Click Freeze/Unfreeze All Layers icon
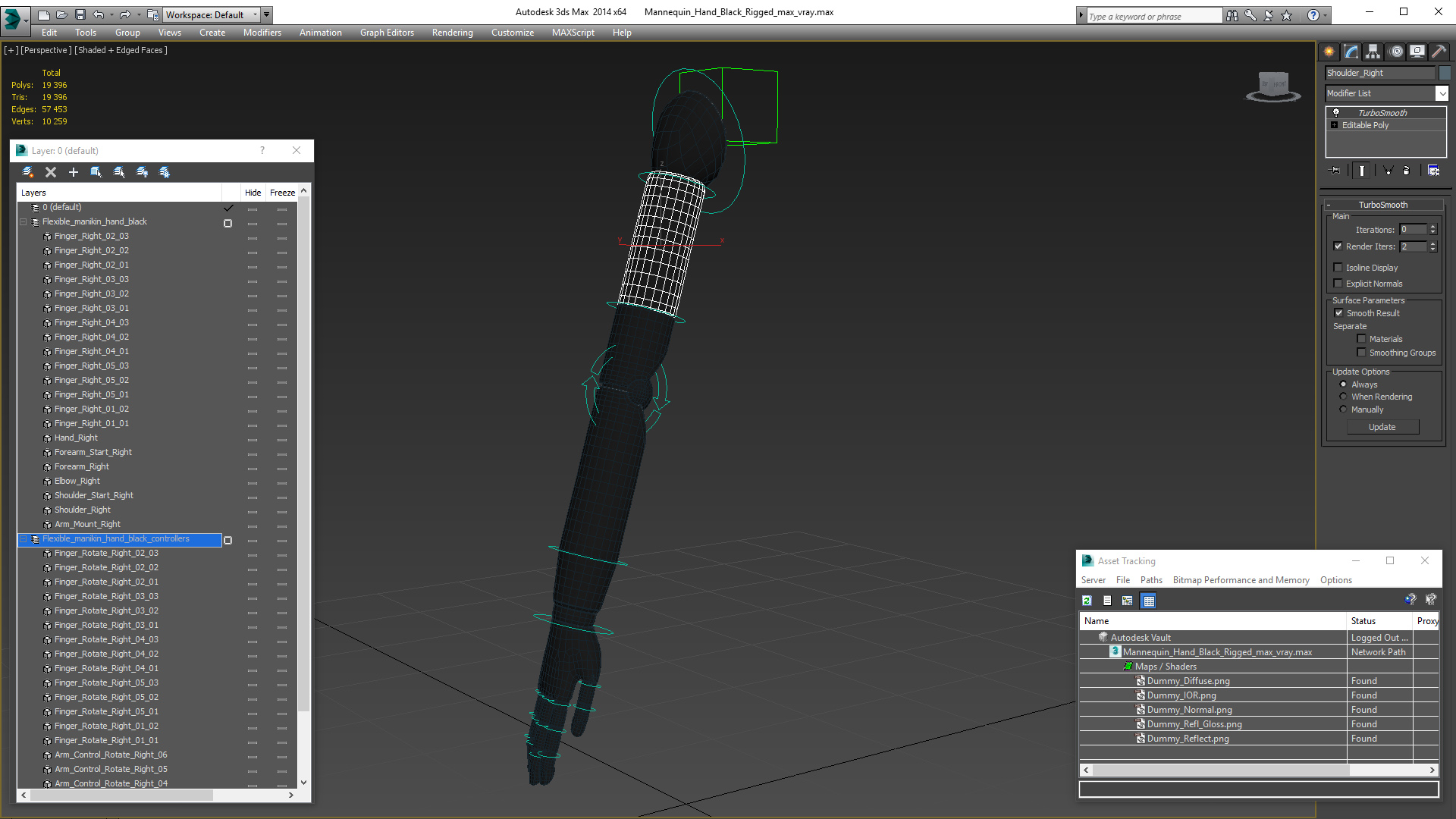 [x=165, y=172]
